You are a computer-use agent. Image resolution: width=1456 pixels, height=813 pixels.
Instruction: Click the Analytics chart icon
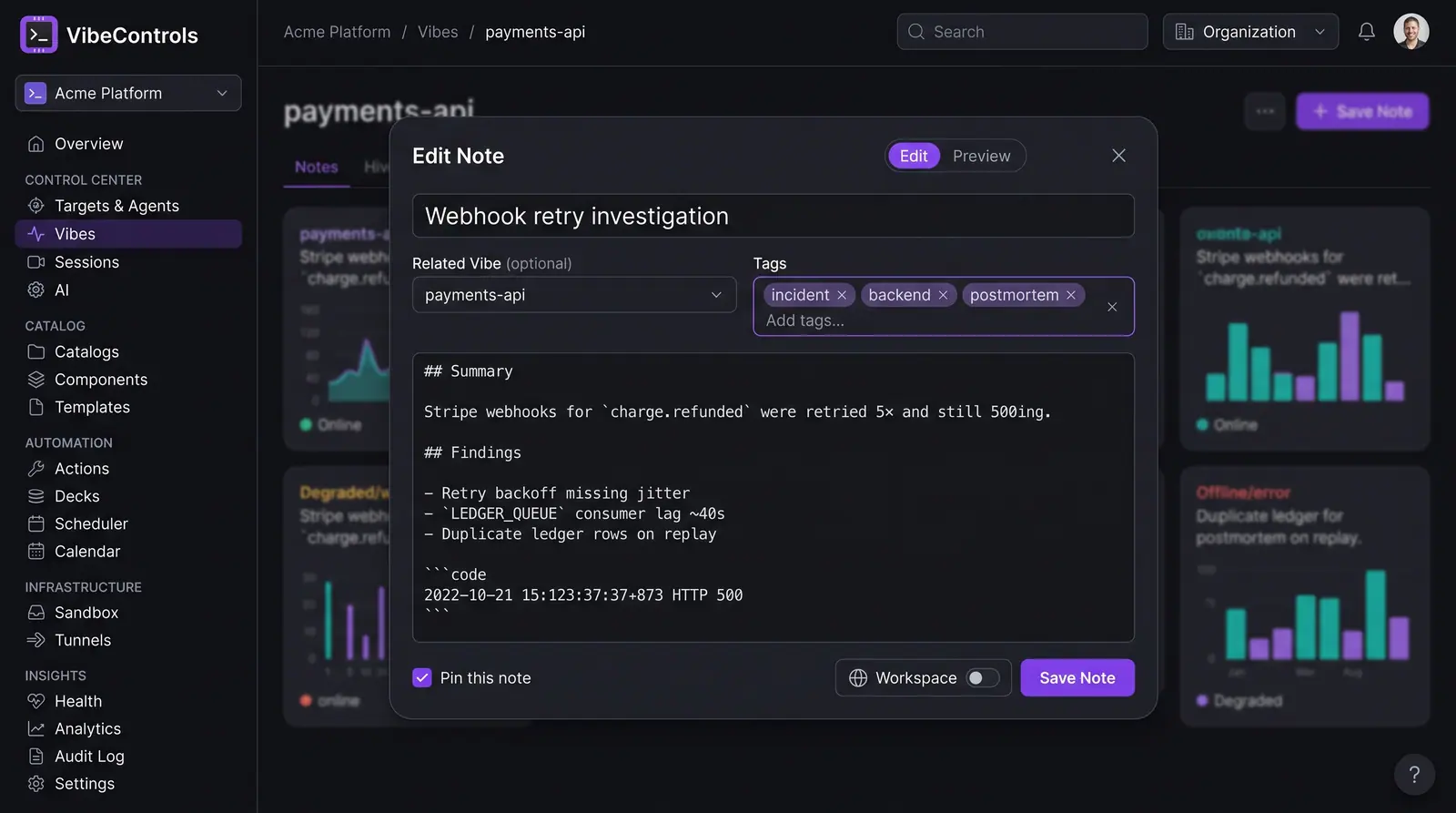(x=36, y=729)
